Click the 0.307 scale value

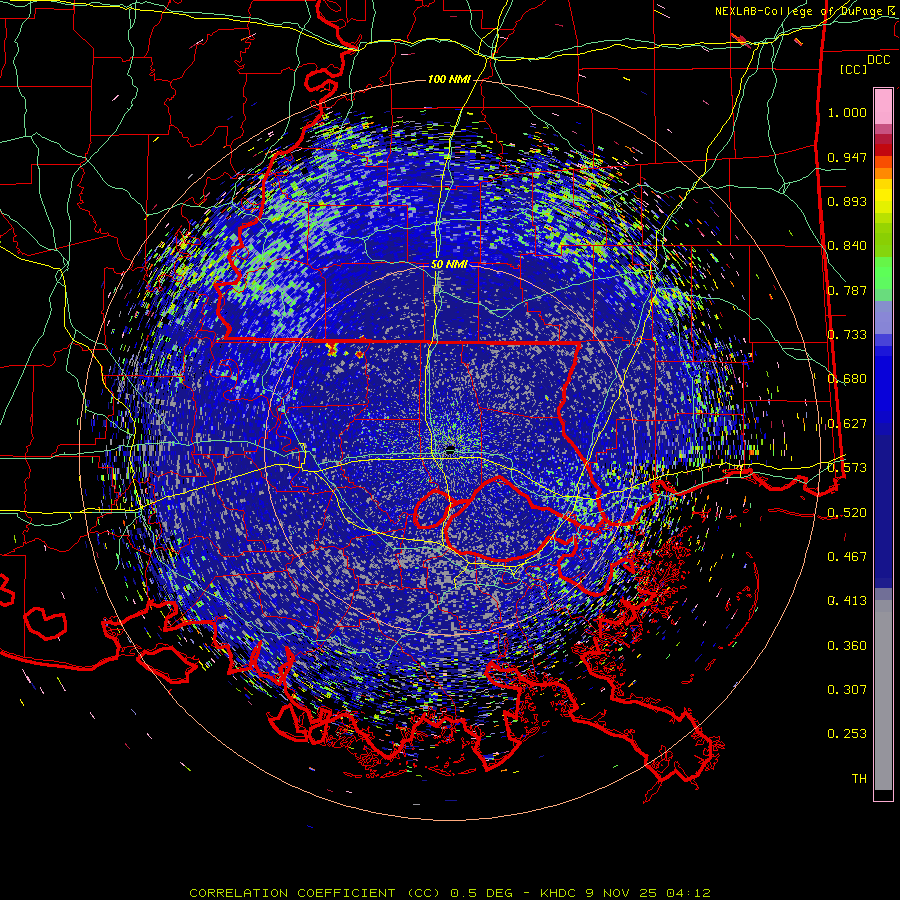coord(847,690)
